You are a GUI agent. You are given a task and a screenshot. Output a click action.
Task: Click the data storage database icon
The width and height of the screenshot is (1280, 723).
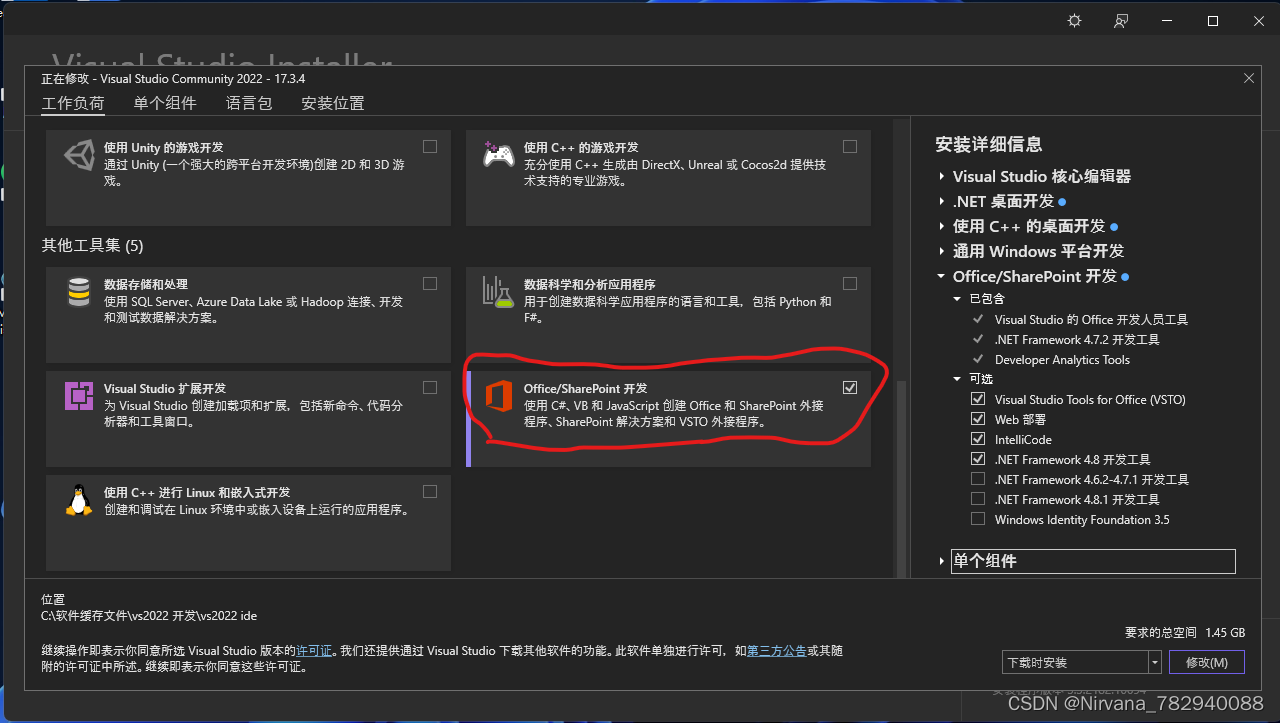(79, 292)
